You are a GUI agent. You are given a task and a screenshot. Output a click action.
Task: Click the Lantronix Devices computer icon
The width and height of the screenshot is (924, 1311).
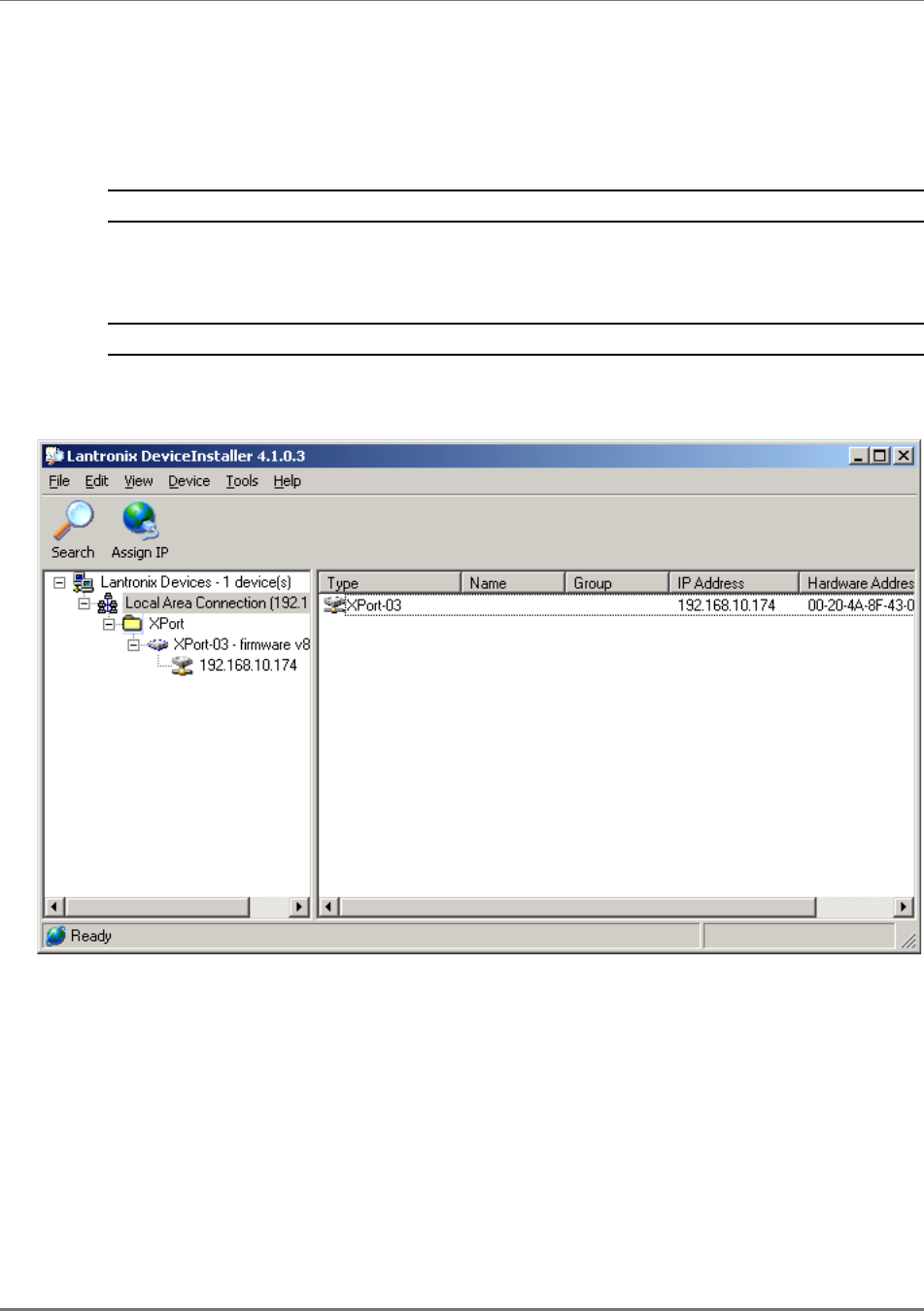[x=85, y=583]
